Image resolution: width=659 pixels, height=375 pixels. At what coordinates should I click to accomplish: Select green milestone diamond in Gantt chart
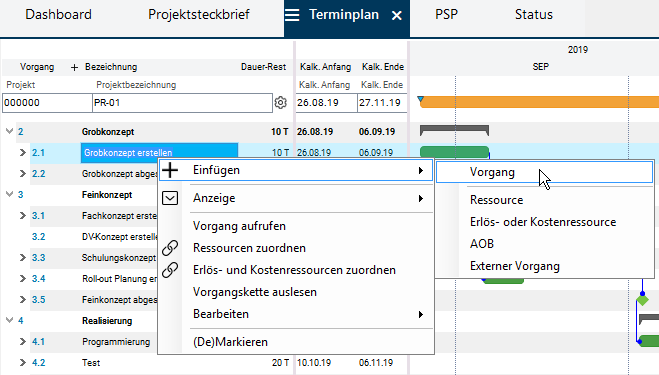642,300
